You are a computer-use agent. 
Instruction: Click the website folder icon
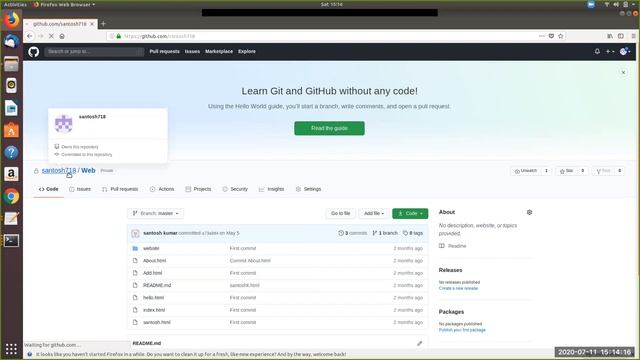pos(135,249)
